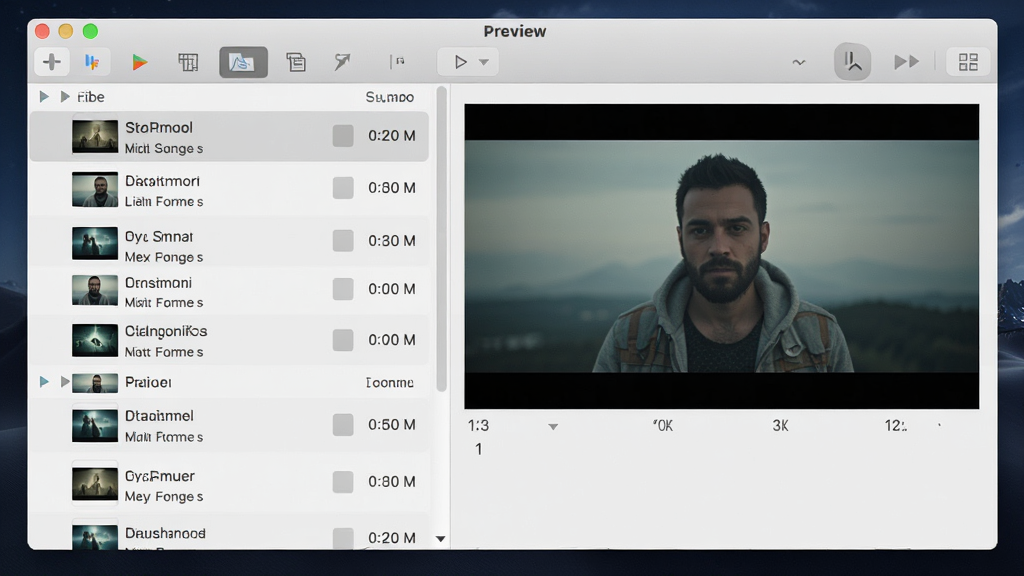Screen dimensions: 1024x576
Task: Click the orange-green play arrow icon
Action: 139,62
